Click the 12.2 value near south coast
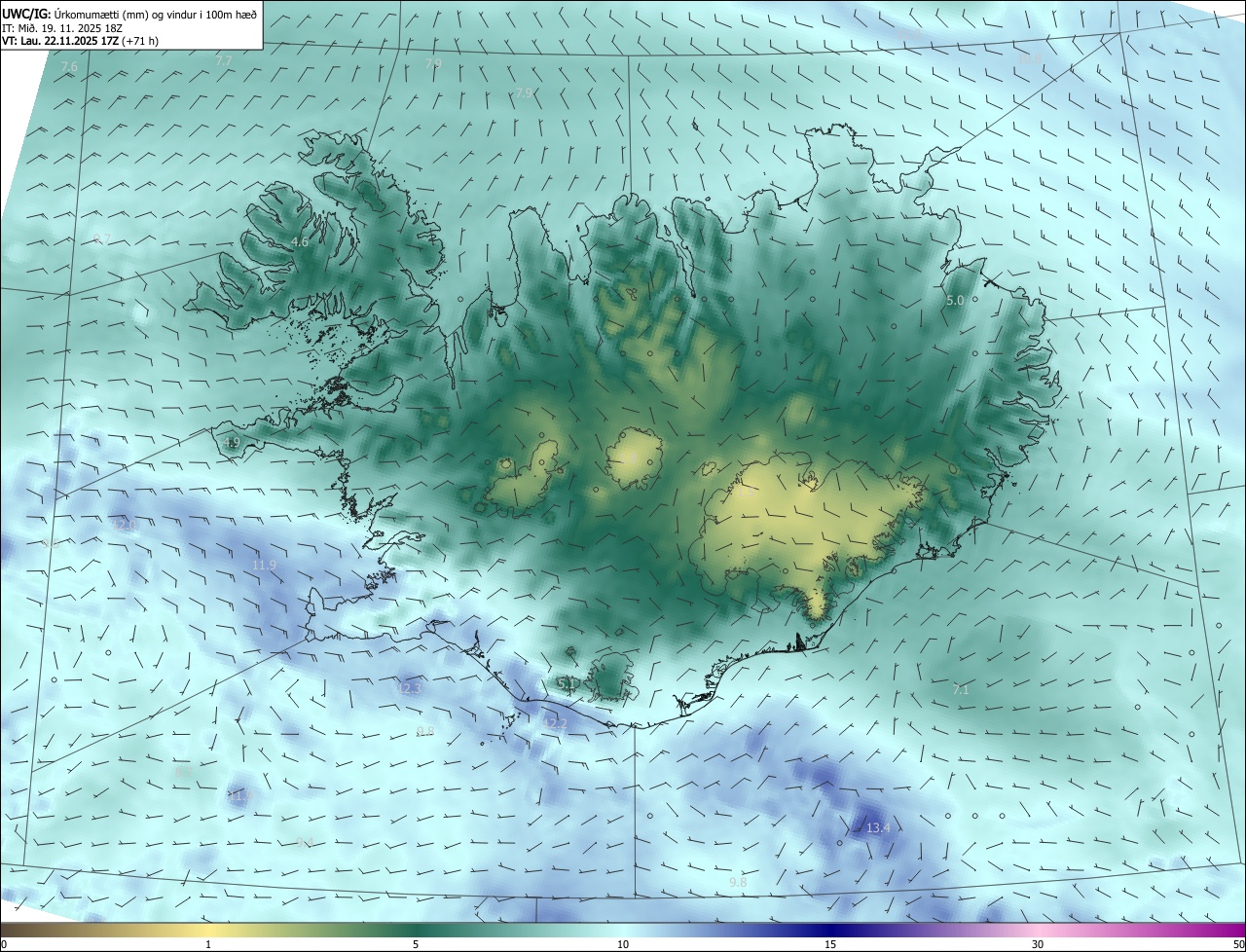 click(555, 723)
